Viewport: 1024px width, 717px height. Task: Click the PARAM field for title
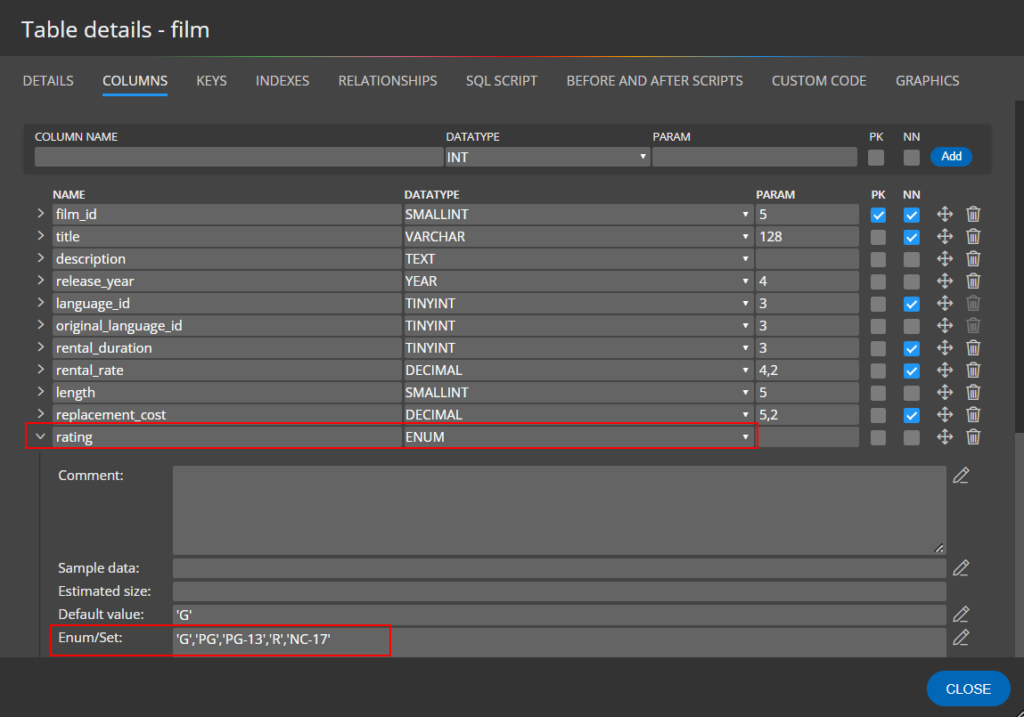pos(807,236)
